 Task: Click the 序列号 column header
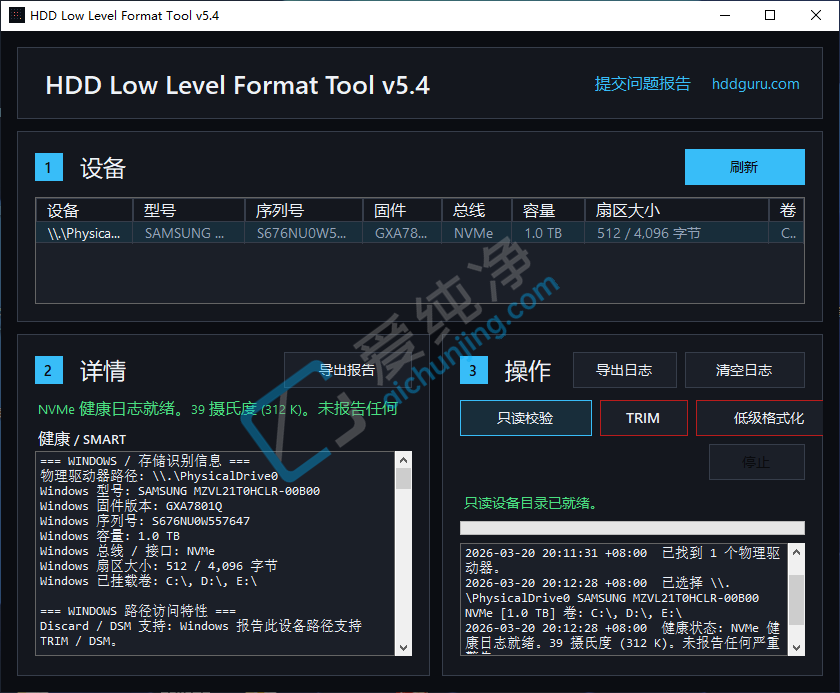click(x=304, y=210)
